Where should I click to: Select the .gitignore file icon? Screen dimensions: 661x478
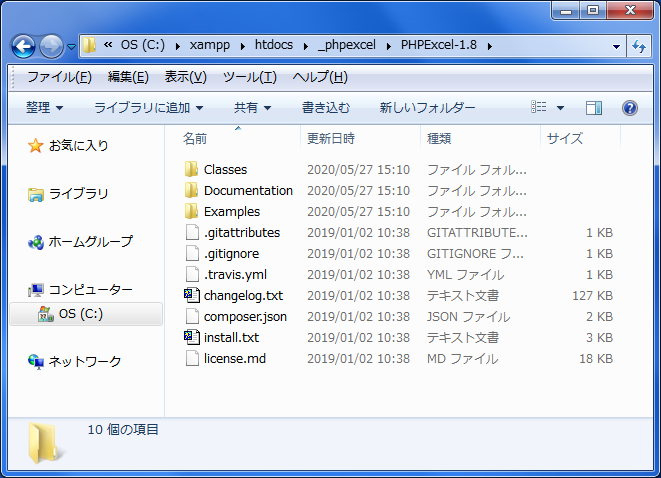[192, 253]
